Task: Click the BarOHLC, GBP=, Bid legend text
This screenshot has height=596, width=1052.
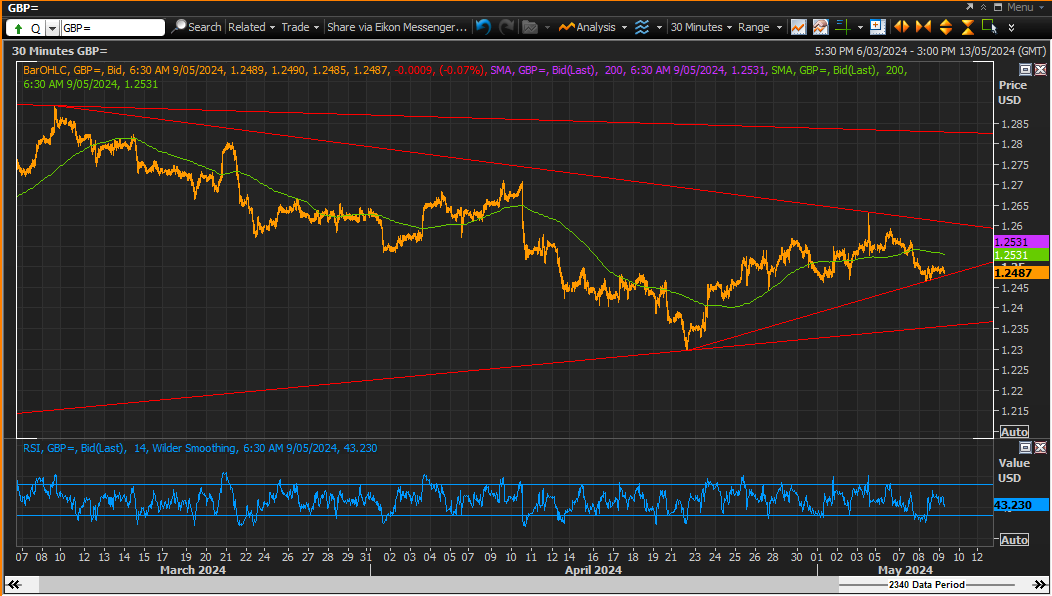Action: pyautogui.click(x=73, y=70)
